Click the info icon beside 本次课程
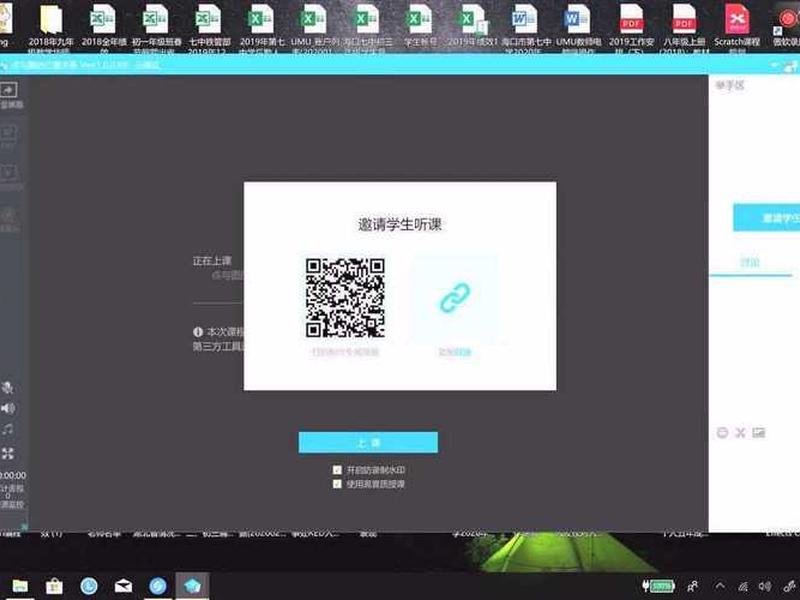 tap(198, 332)
